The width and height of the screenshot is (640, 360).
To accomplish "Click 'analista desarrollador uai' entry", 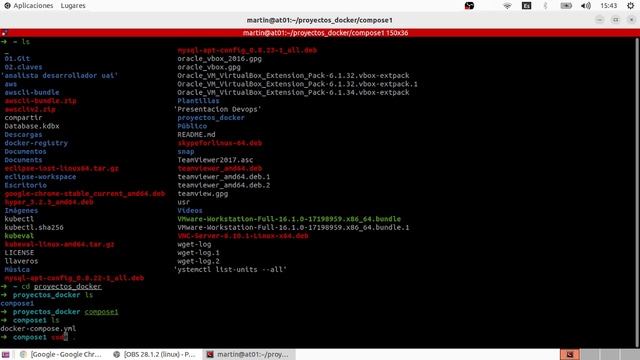I will tap(59, 76).
